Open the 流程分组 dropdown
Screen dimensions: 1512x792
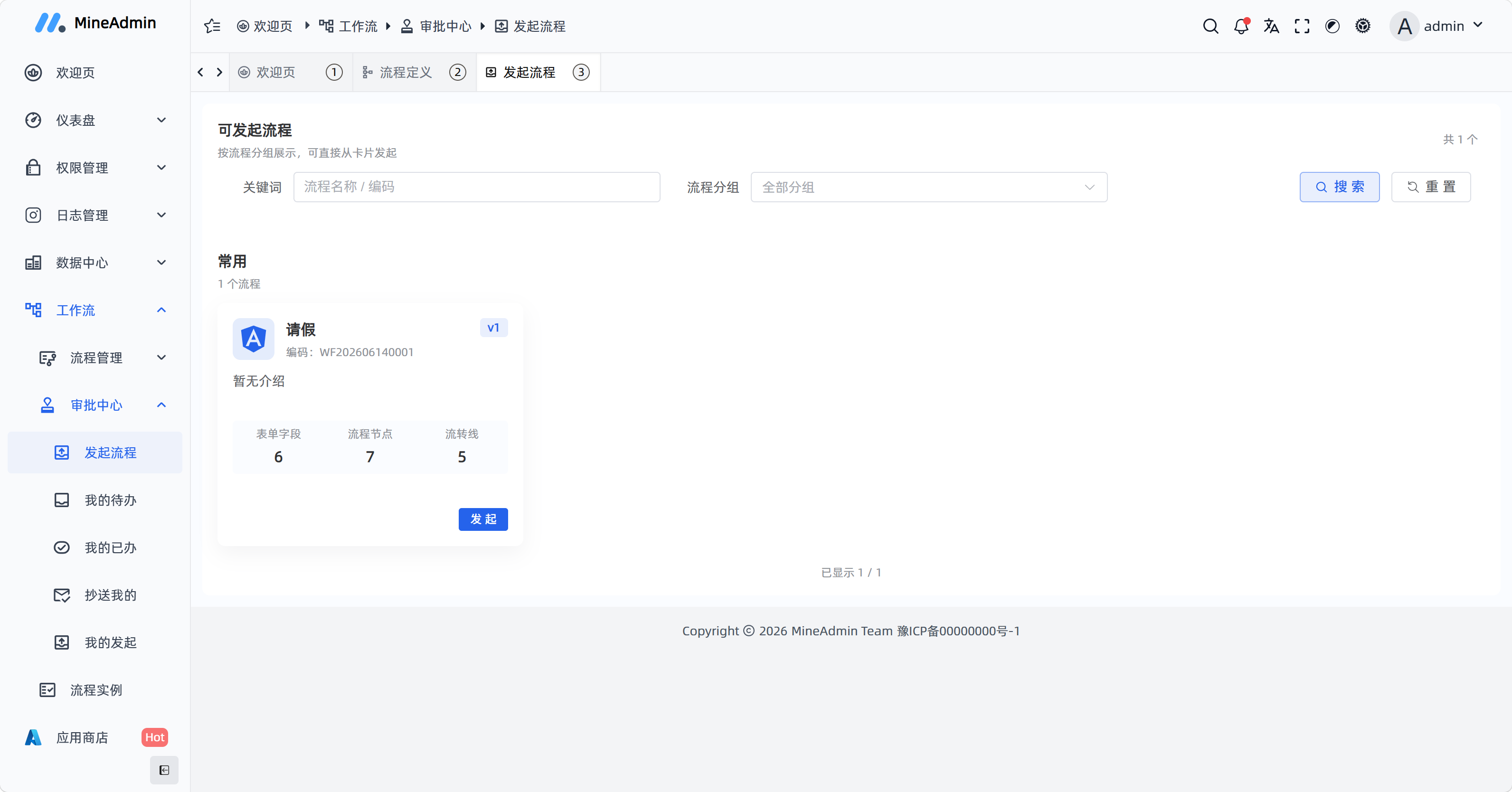928,187
